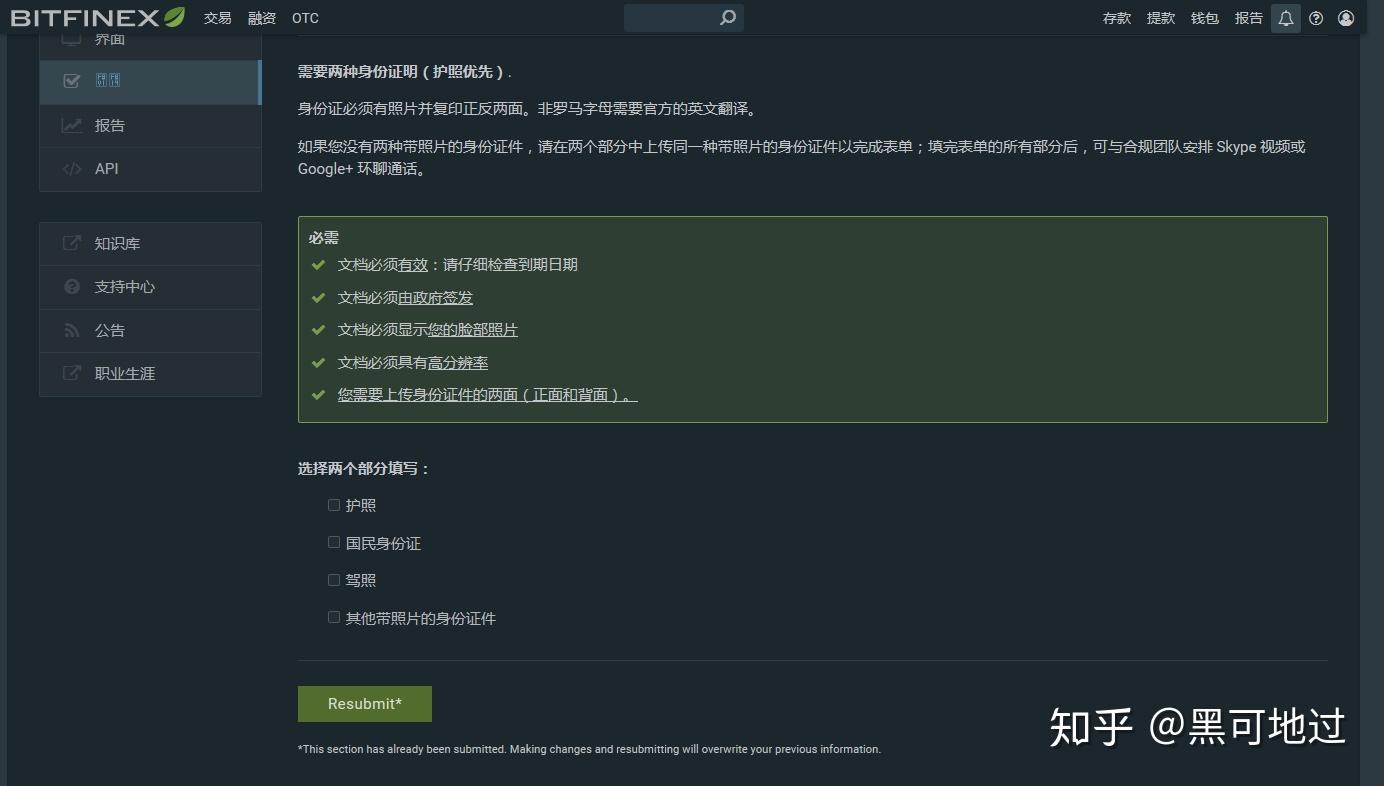
Task: Switch to the OTC tab
Action: tap(304, 17)
